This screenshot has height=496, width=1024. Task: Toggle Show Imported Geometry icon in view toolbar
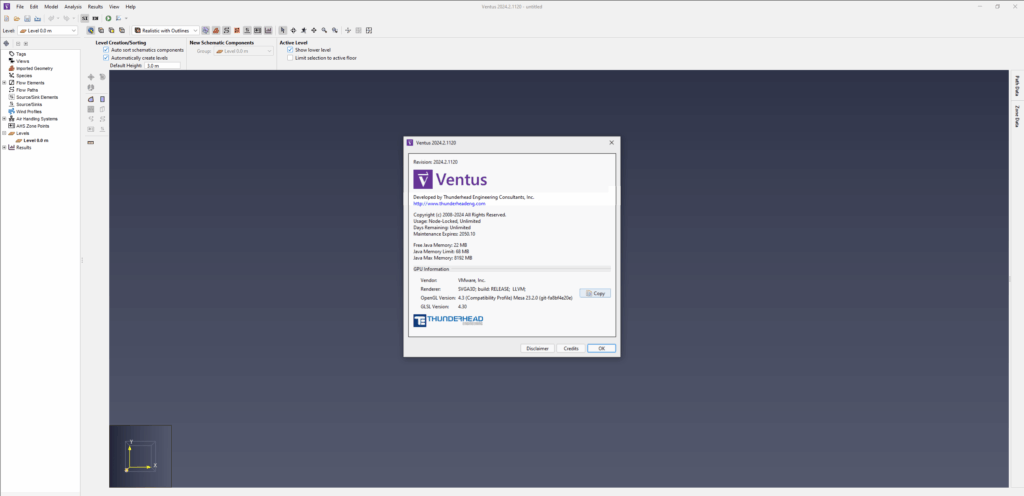(x=216, y=30)
